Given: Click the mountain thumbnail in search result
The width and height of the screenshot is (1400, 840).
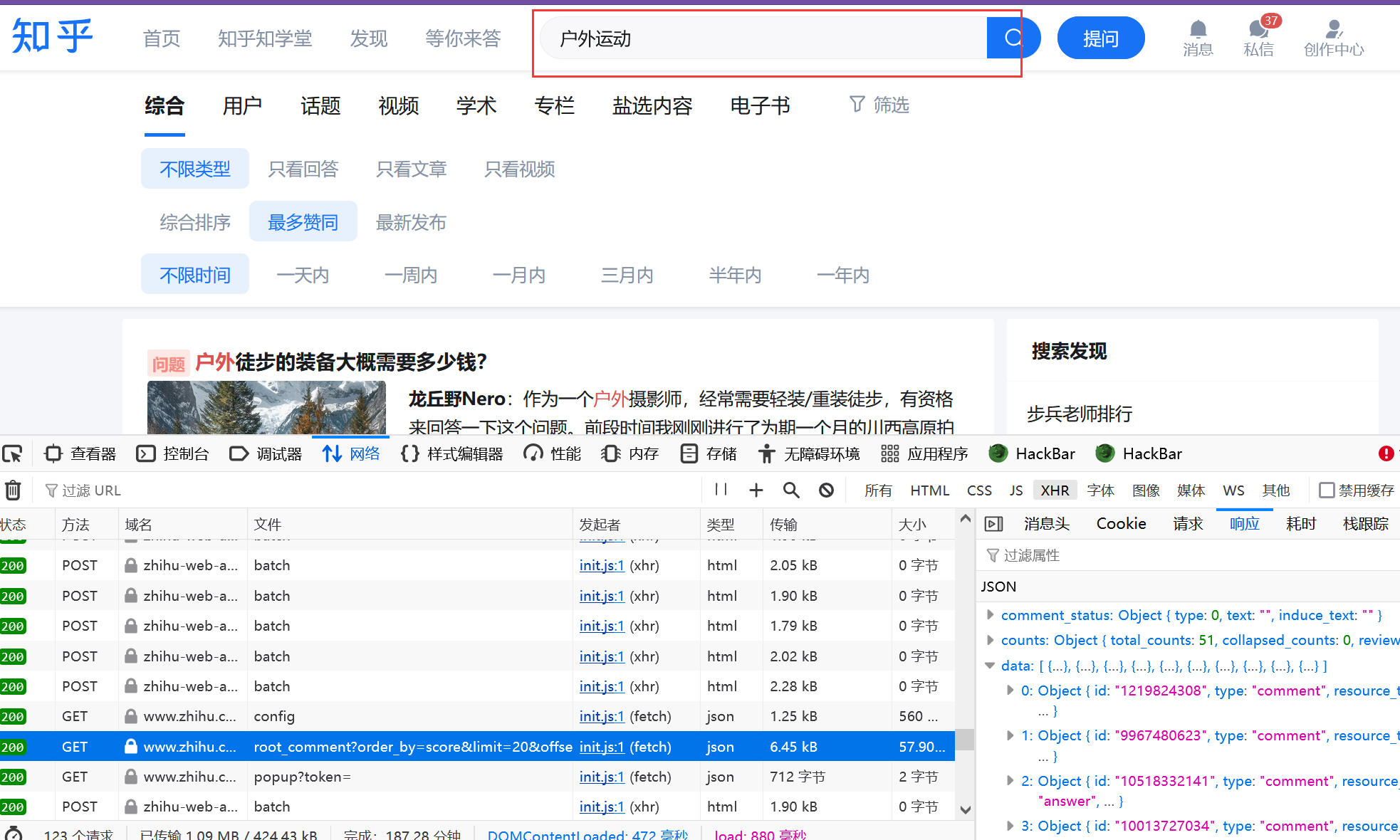Looking at the screenshot, I should click(x=266, y=407).
